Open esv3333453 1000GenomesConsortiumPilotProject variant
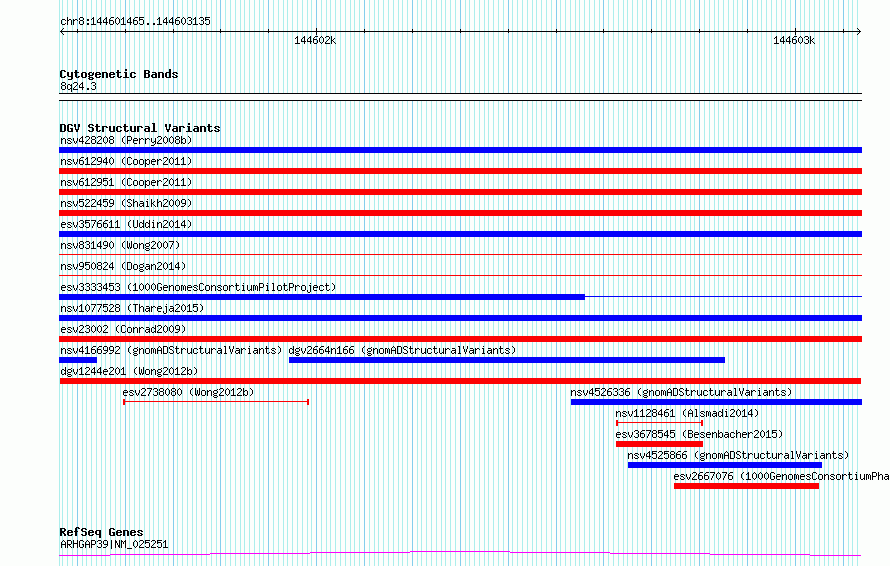Screen dimensions: 890x566 pyautogui.click(x=198, y=287)
